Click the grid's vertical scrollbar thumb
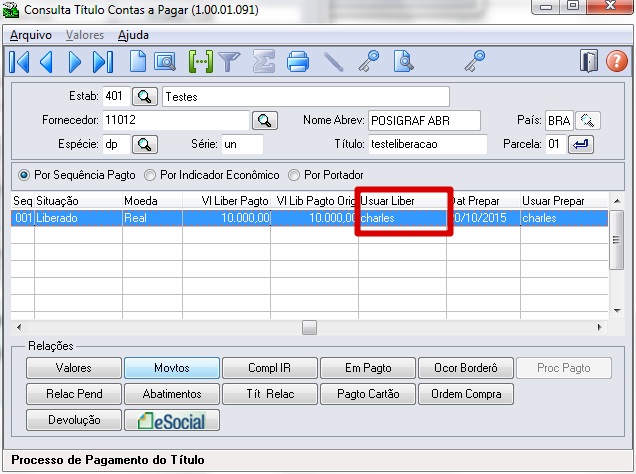 pos(617,240)
